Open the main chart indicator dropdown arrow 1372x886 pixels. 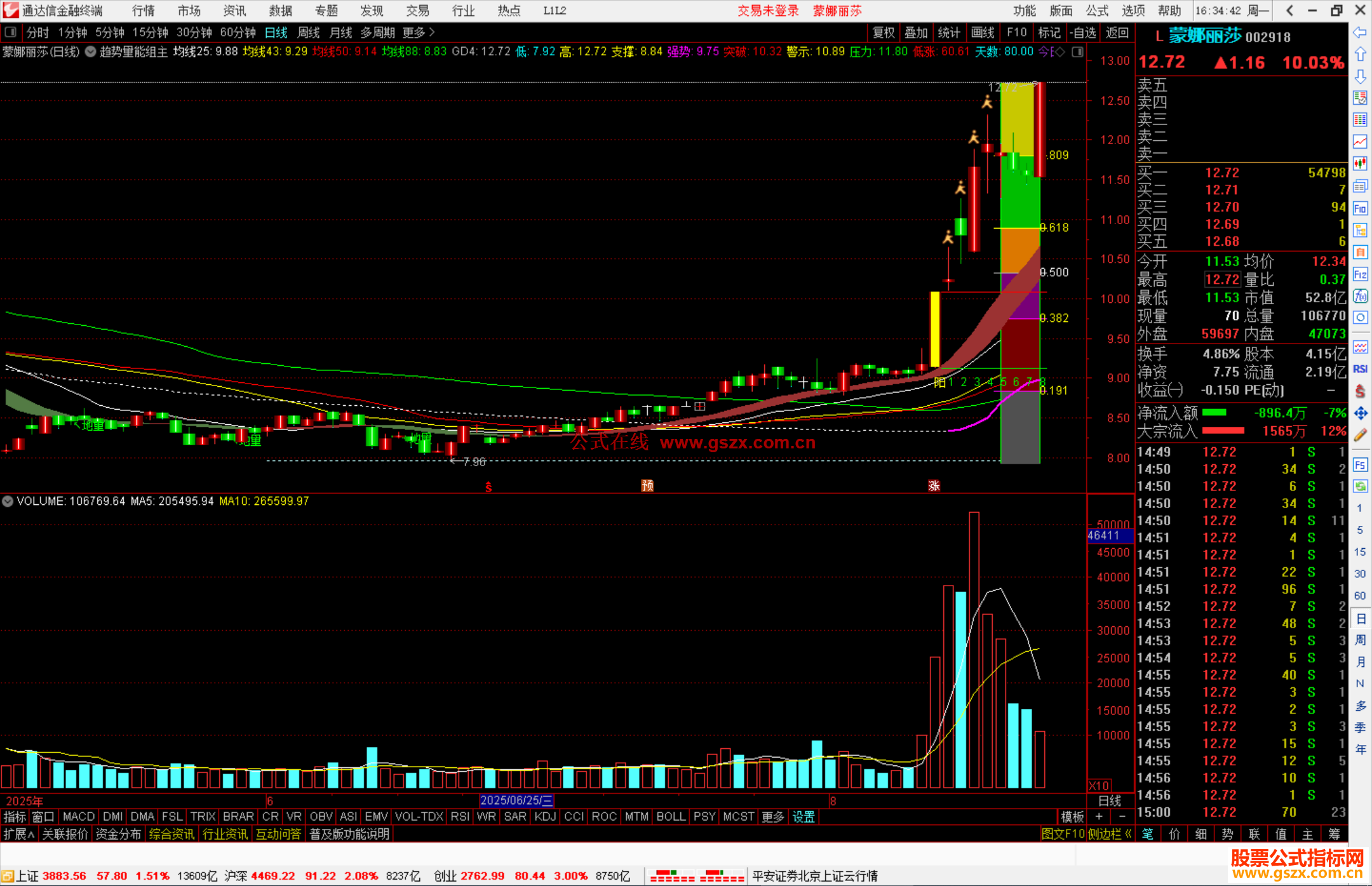(x=91, y=52)
